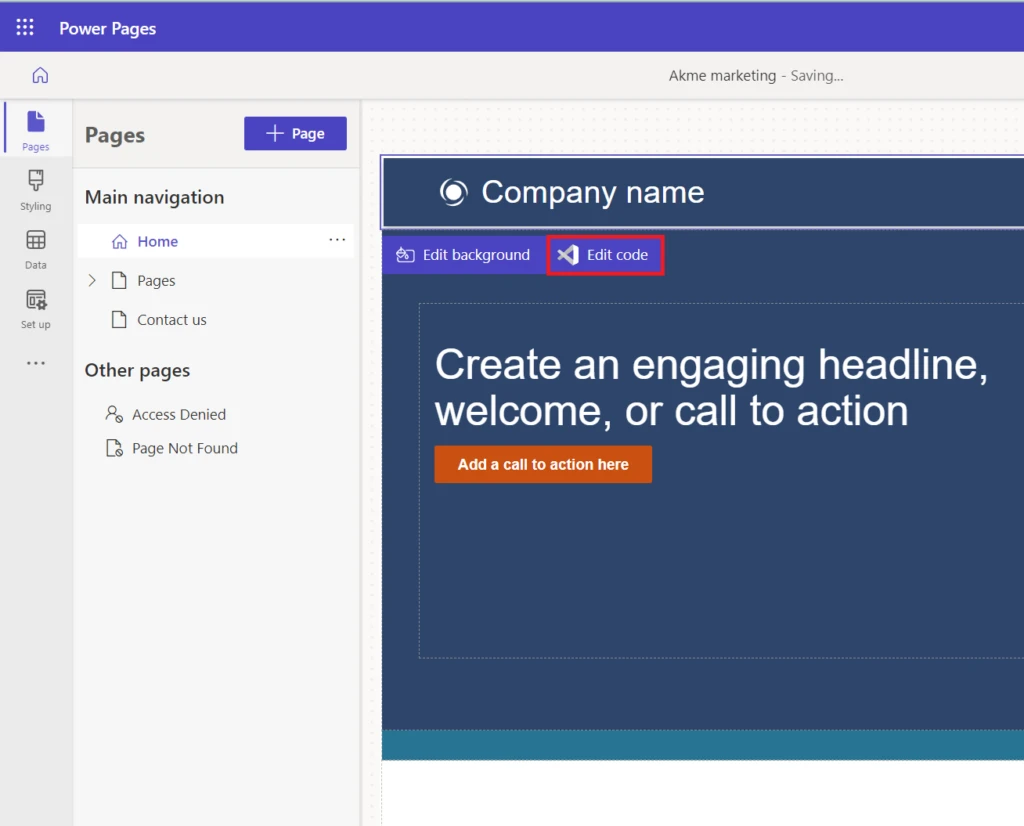
Task: Select the Pages workspace icon
Action: tap(35, 130)
